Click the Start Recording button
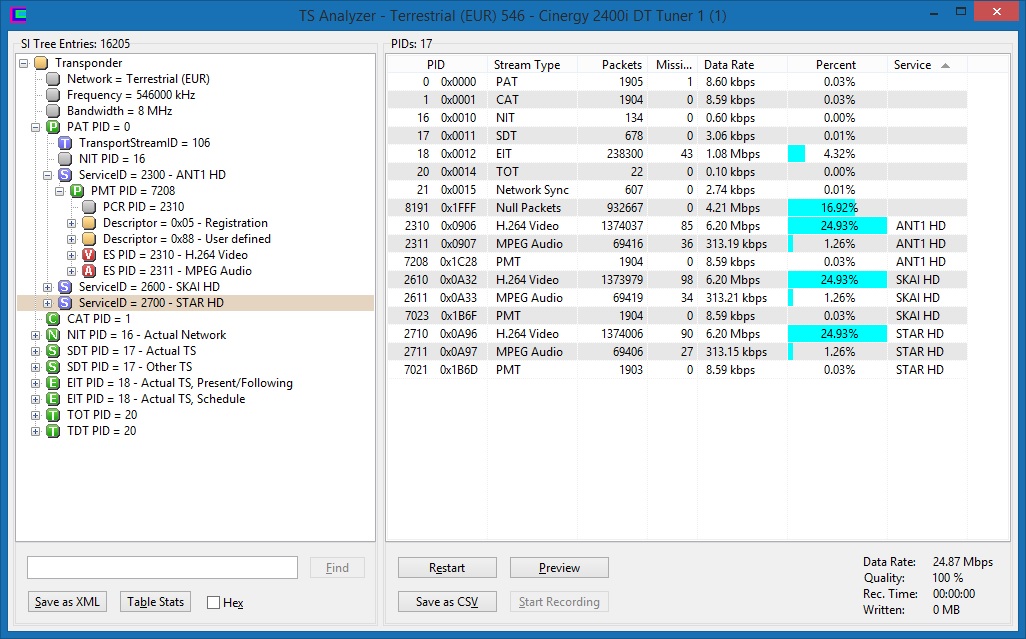Screen dimensions: 1026x639 [x=559, y=602]
